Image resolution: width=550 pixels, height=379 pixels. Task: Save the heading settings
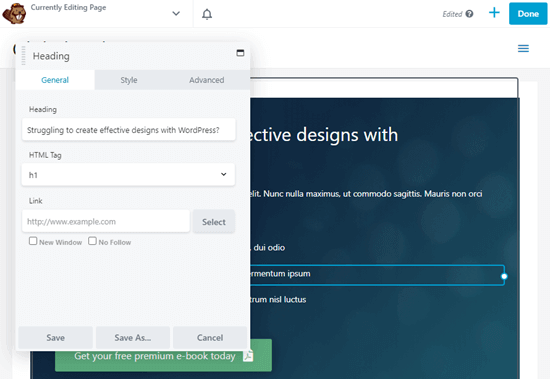55,338
